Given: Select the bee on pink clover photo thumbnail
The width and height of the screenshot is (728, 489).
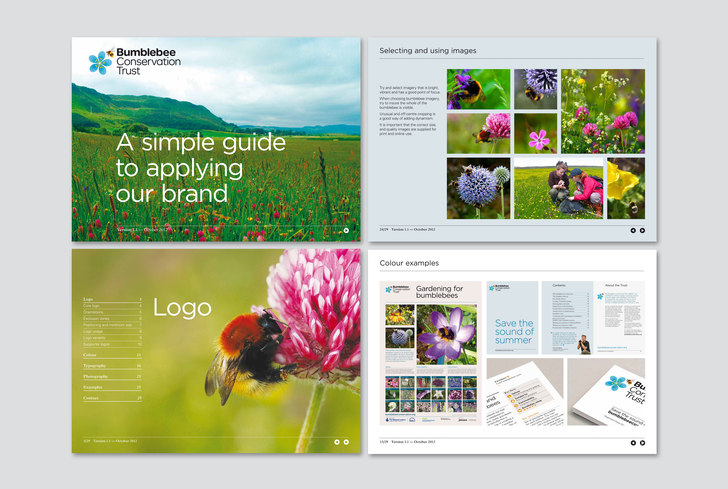Looking at the screenshot, I should point(478,133).
